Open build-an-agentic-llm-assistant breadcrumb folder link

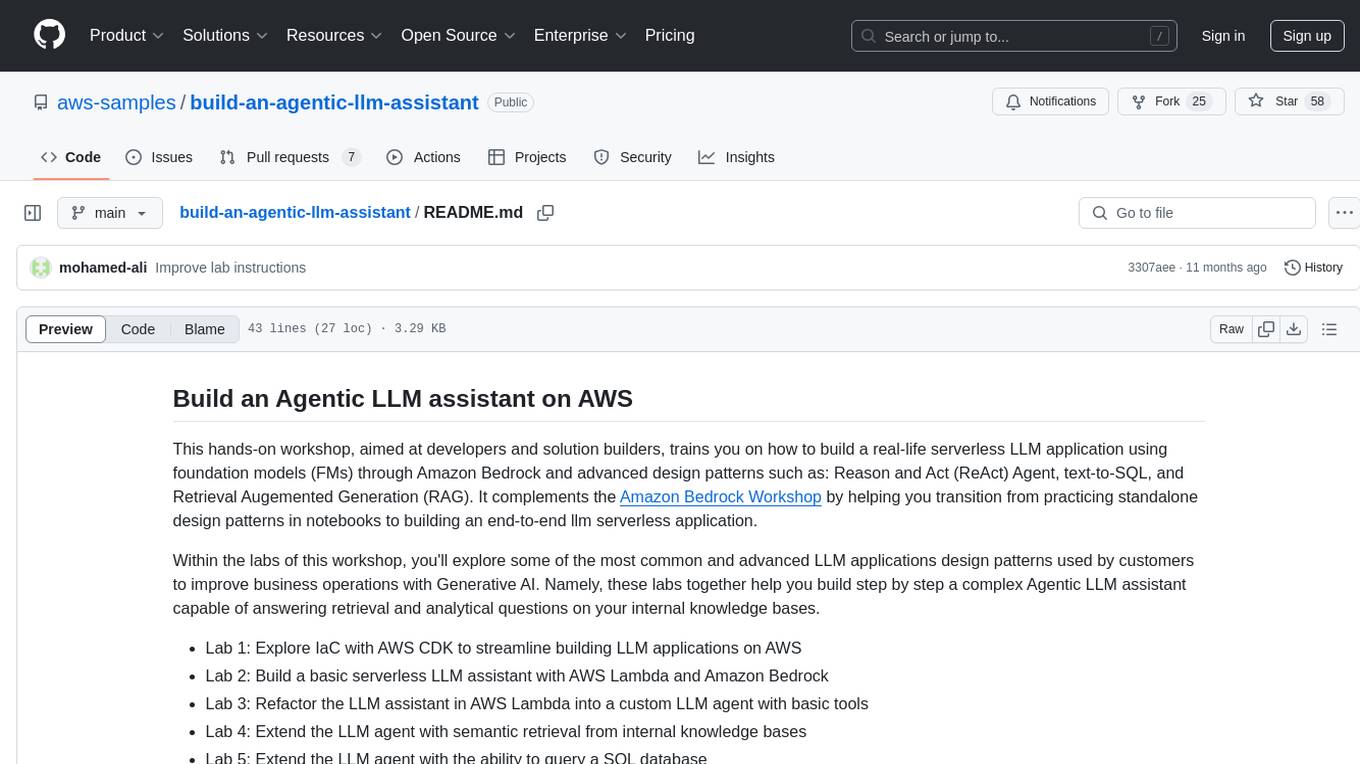click(x=295, y=212)
